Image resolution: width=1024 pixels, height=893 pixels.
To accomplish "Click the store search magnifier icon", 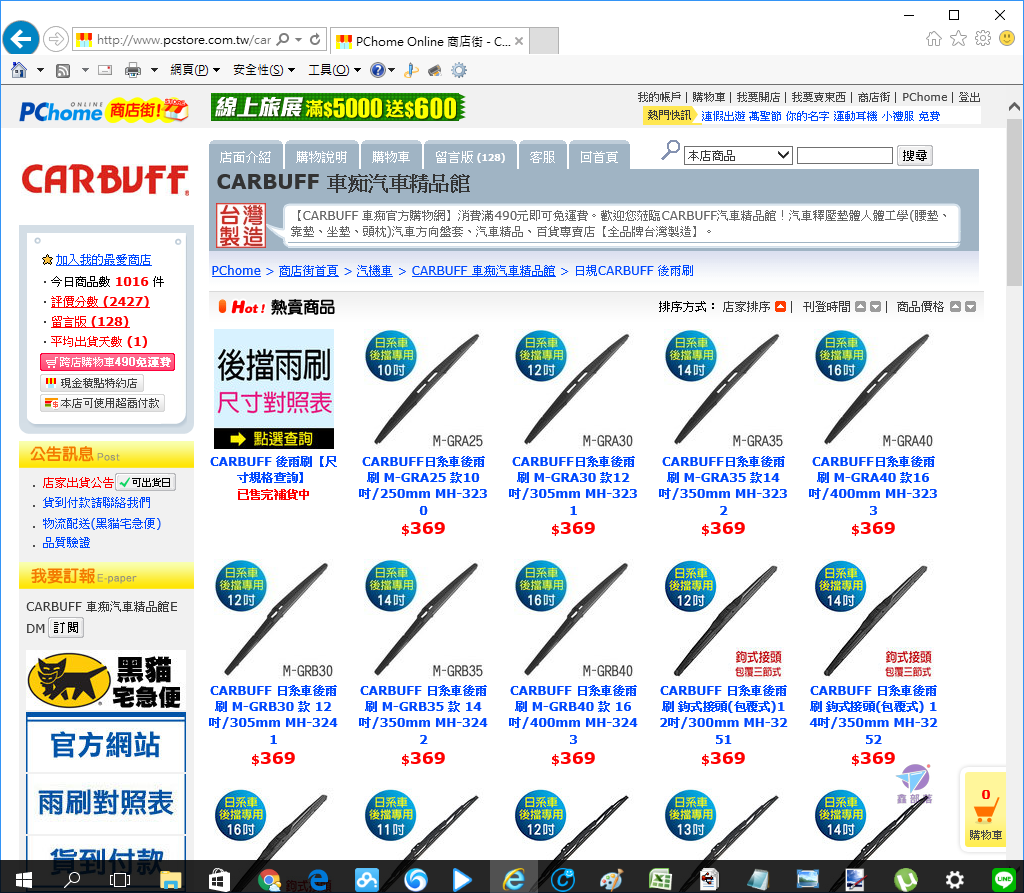I will [670, 151].
